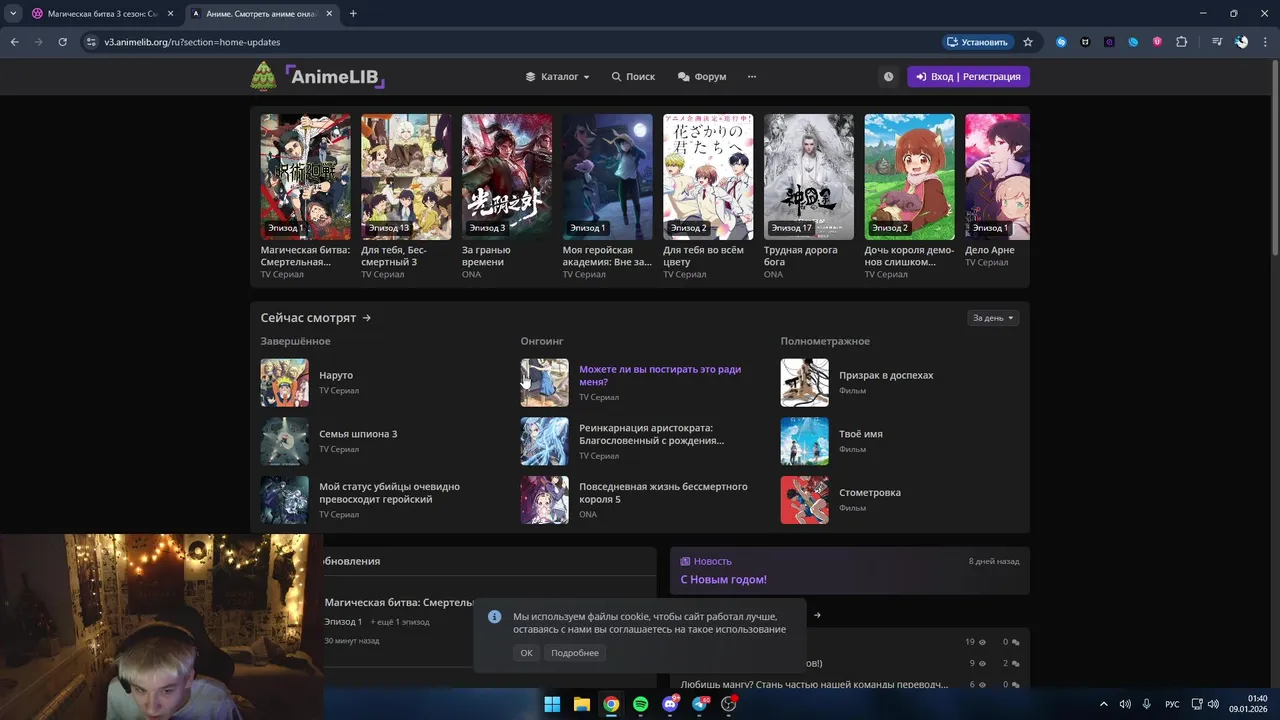Viewport: 1280px width, 720px height.
Task: Open File Explorer from taskbar
Action: 581,704
